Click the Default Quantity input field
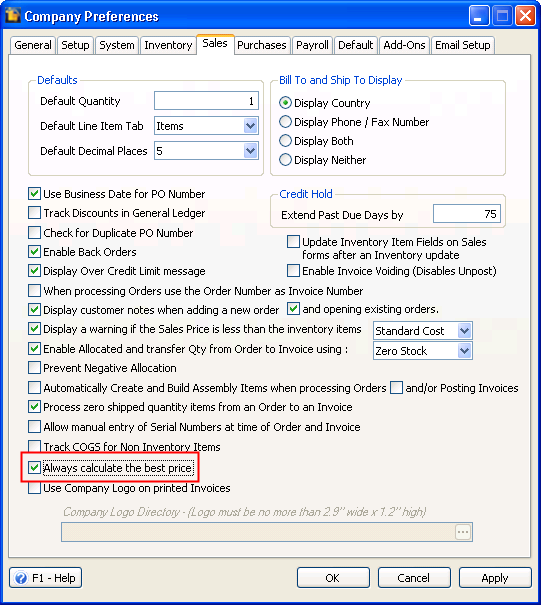 click(206, 101)
